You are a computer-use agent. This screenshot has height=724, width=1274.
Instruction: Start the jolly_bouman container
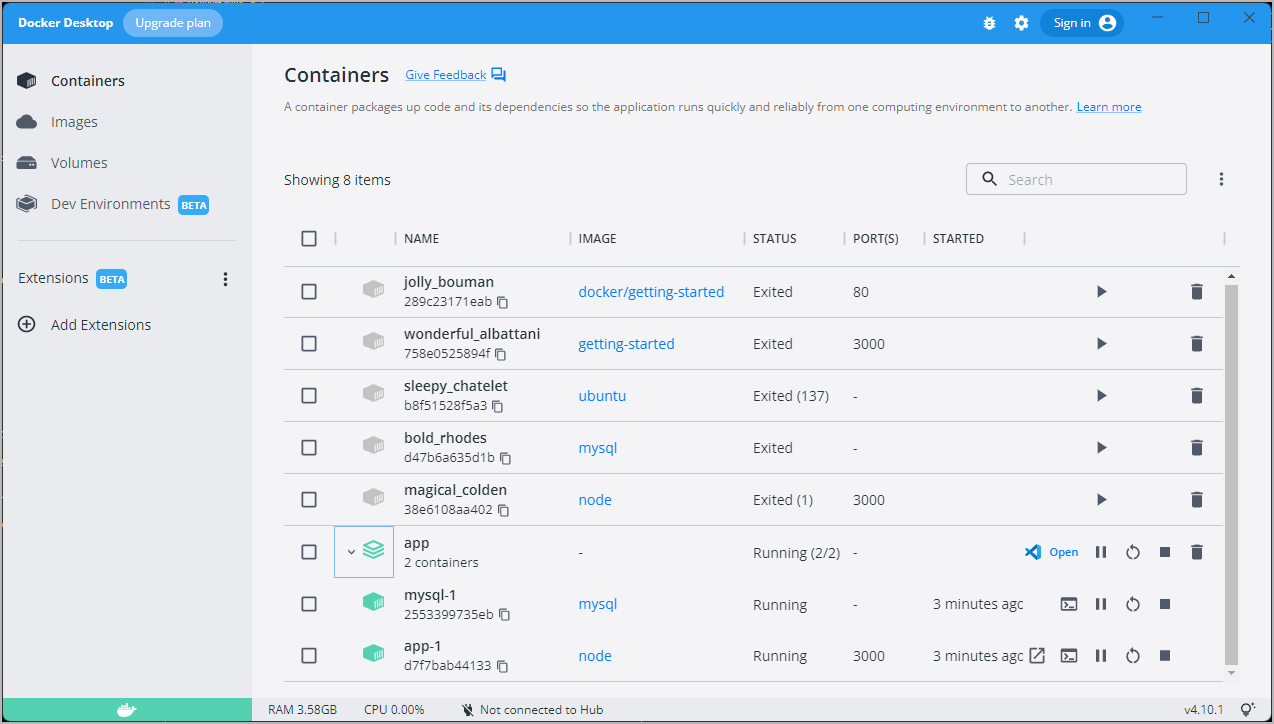(1101, 292)
